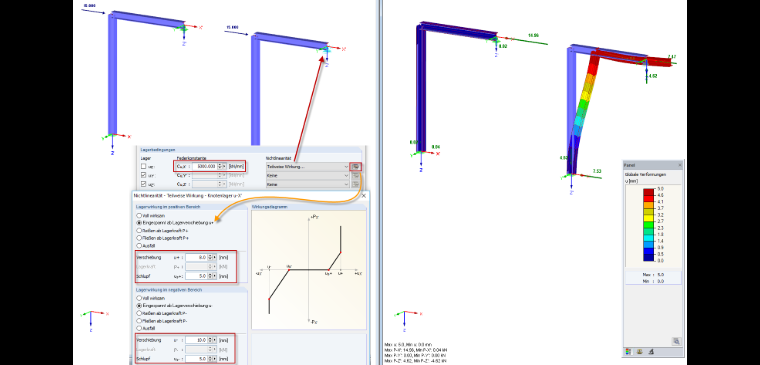Select 'Voll wirksam' in positive range
Image resolution: width=760 pixels, height=365 pixels.
(x=140, y=215)
